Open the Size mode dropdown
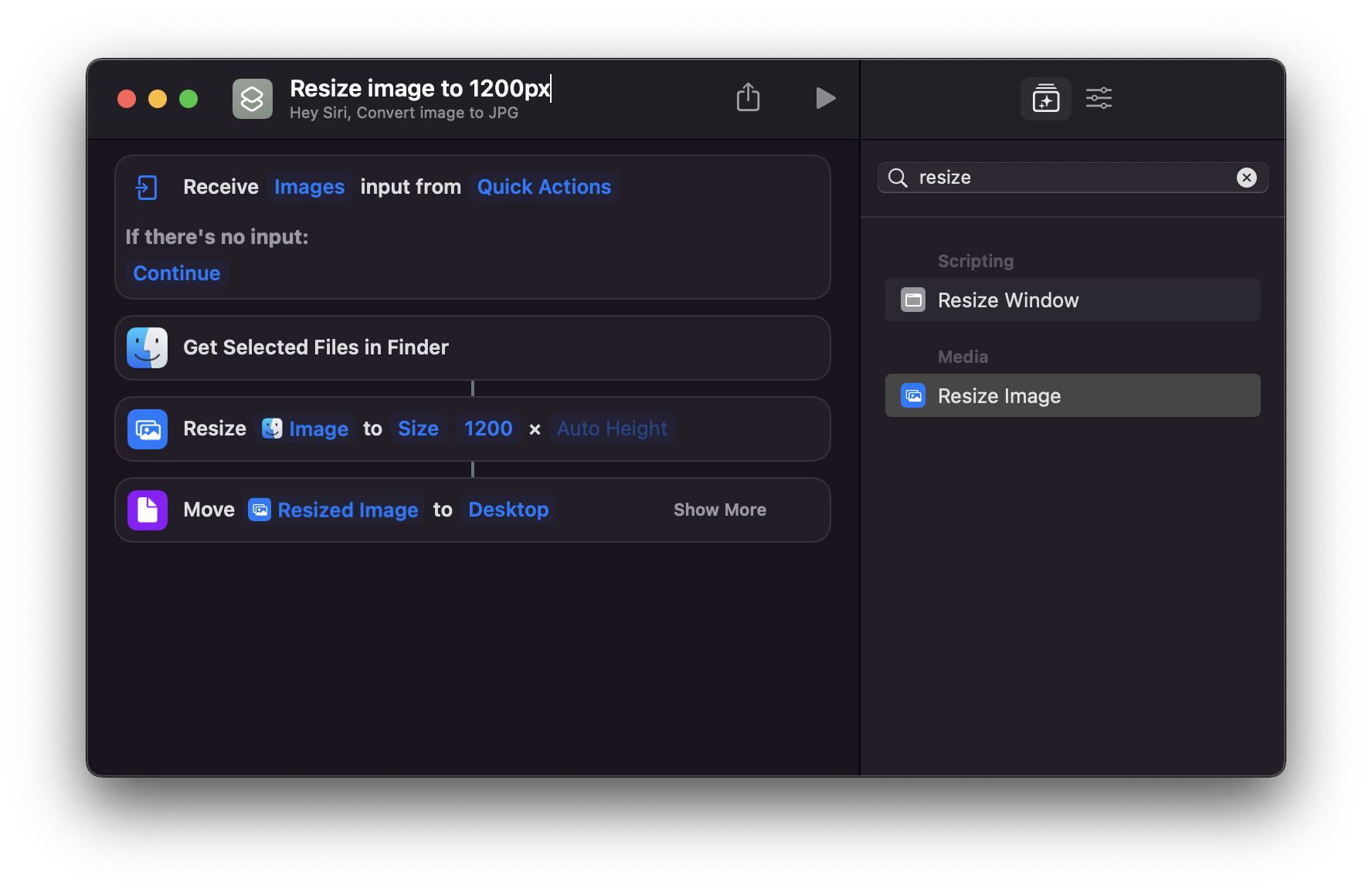The image size is (1372, 891). pyautogui.click(x=418, y=429)
